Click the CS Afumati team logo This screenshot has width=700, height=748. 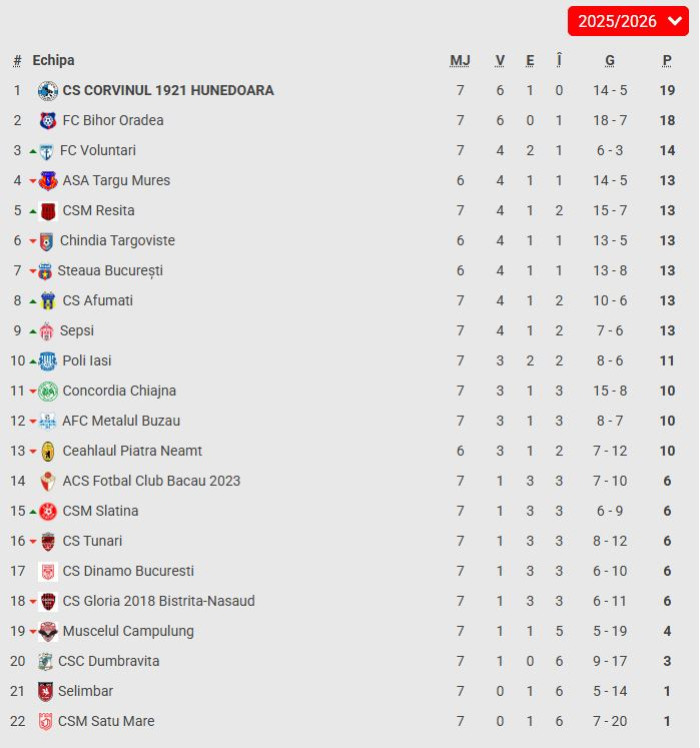pos(48,301)
